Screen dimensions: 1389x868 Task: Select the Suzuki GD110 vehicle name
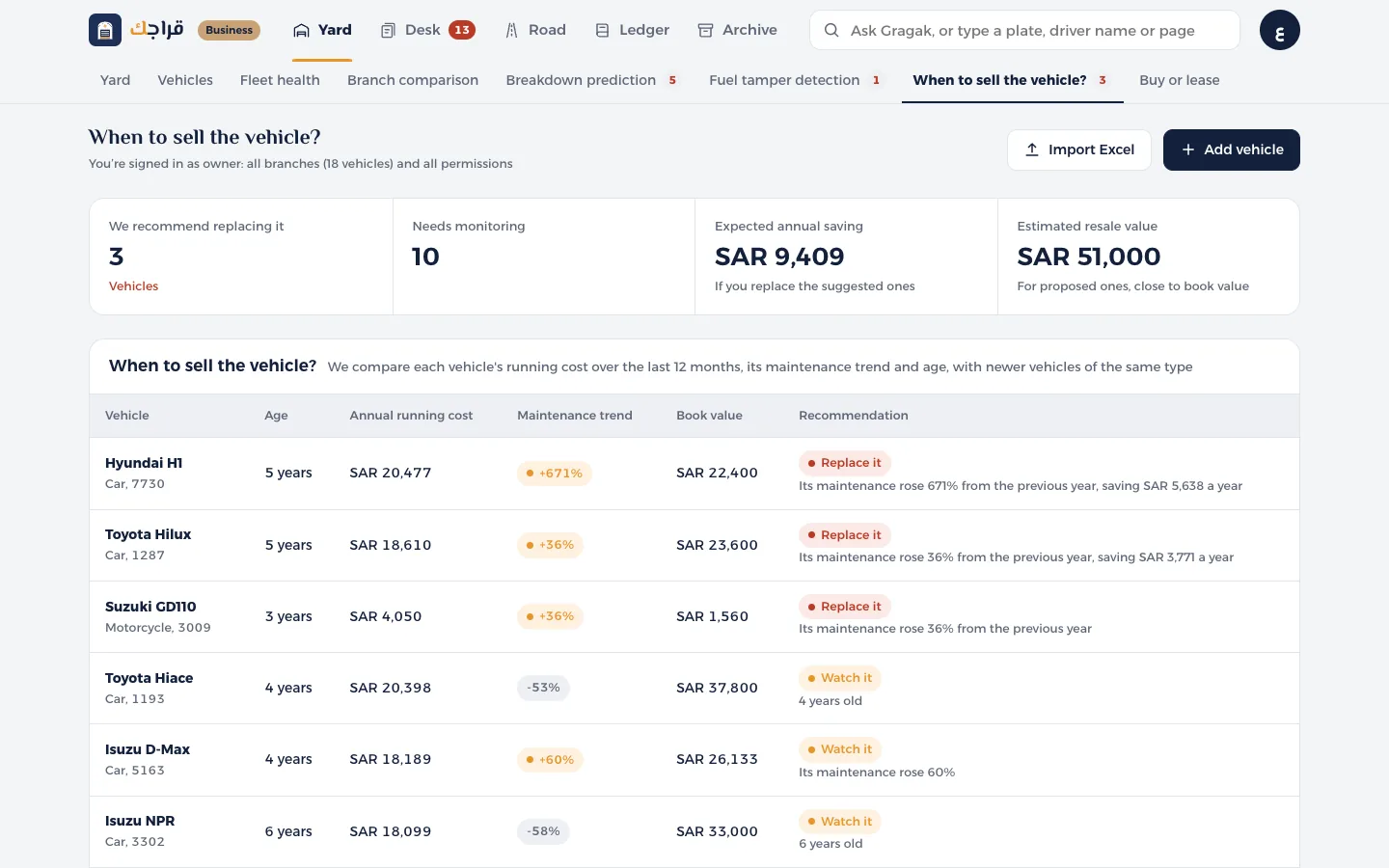click(x=150, y=607)
